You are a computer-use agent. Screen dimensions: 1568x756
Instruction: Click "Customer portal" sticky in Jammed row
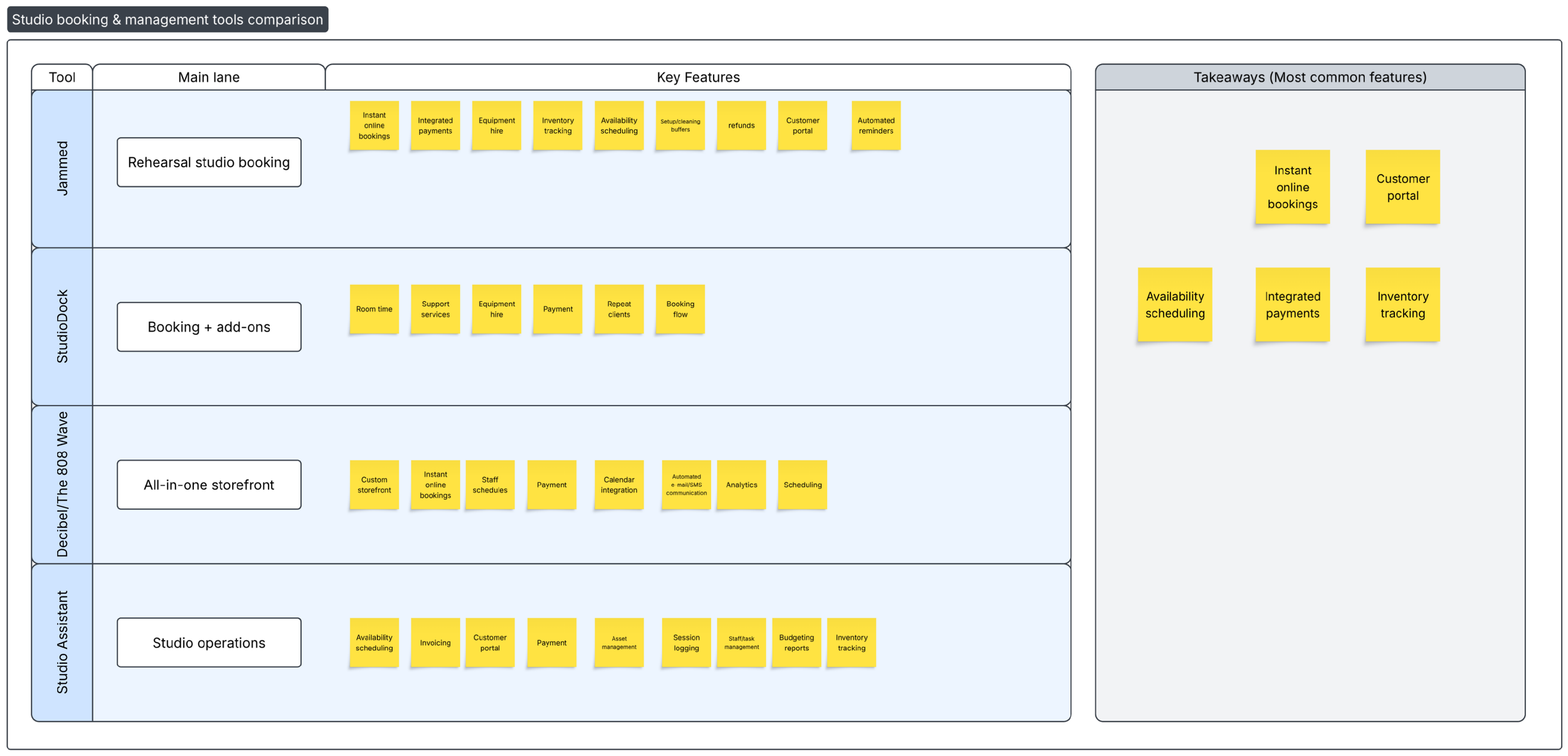(x=803, y=125)
